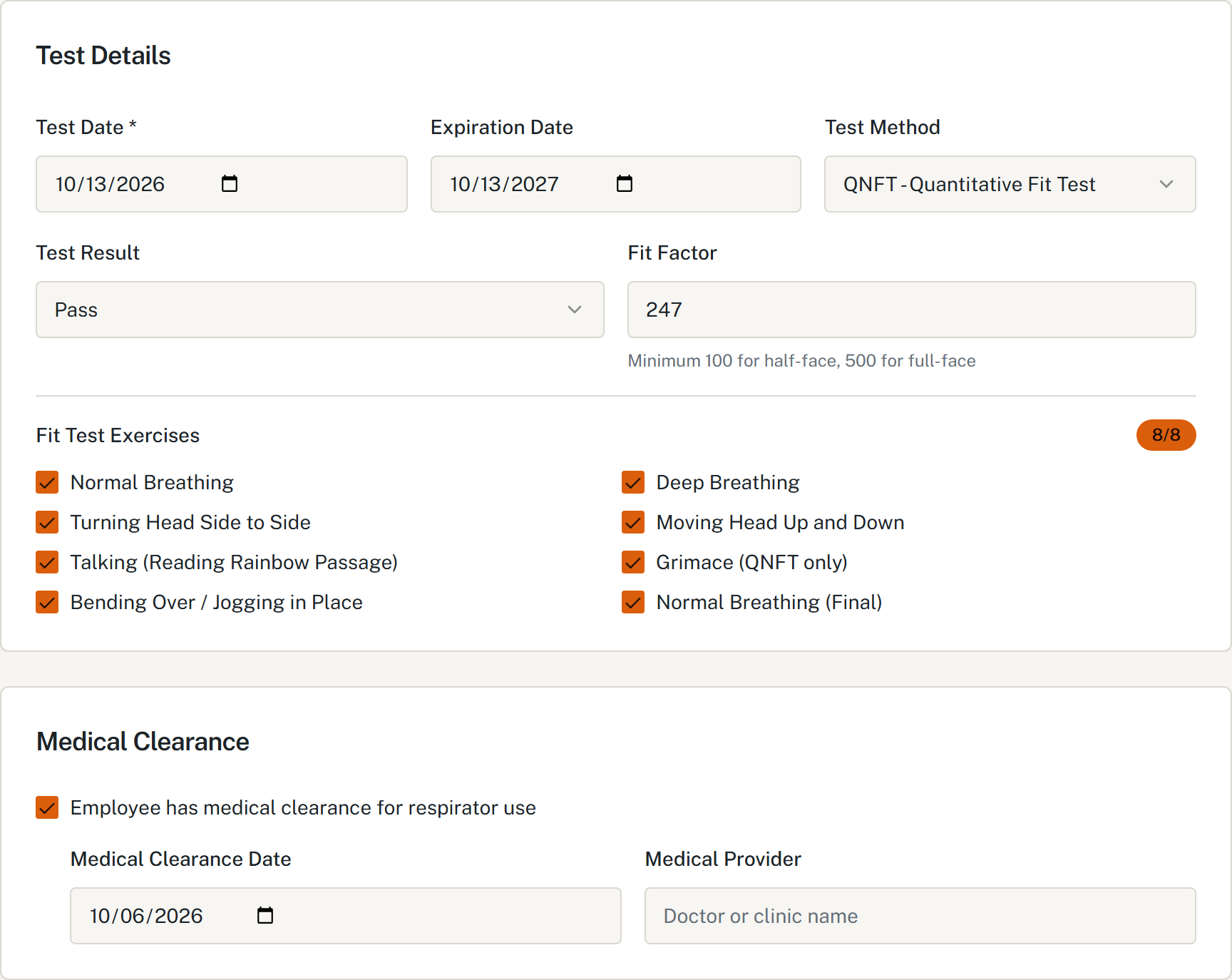Toggle the Grimace (QNFT only) checkbox
The height and width of the screenshot is (980, 1232).
click(633, 563)
